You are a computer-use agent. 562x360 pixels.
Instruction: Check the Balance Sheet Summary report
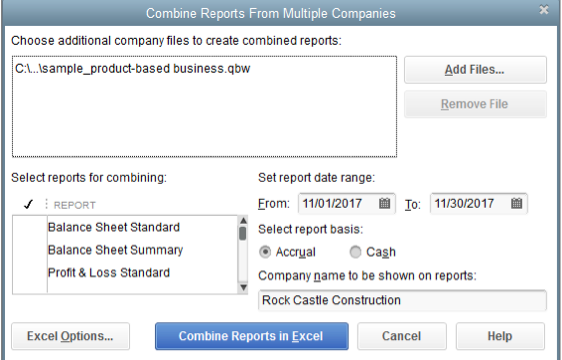[30, 250]
